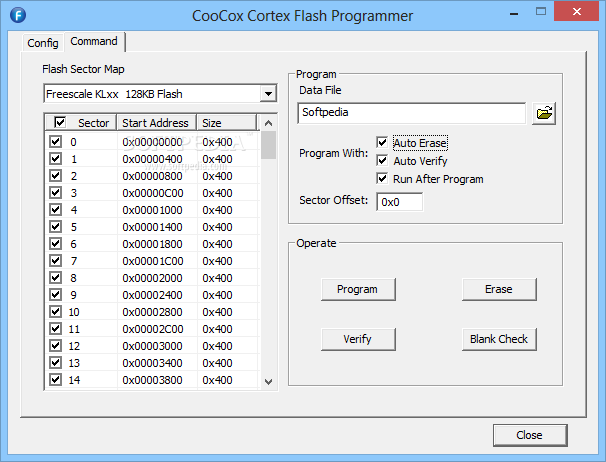Toggle sector 6 checkbox
This screenshot has height=462, width=606.
[x=55, y=244]
